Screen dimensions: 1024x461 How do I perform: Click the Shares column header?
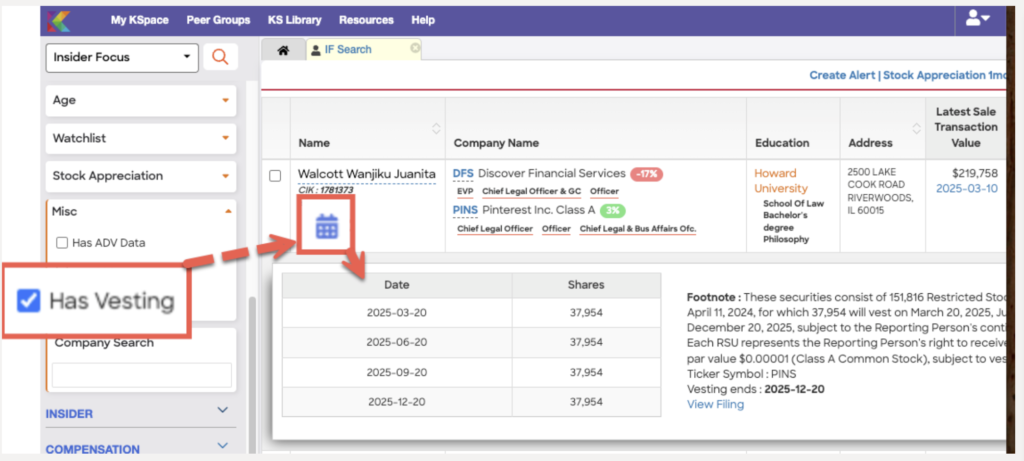pos(586,285)
